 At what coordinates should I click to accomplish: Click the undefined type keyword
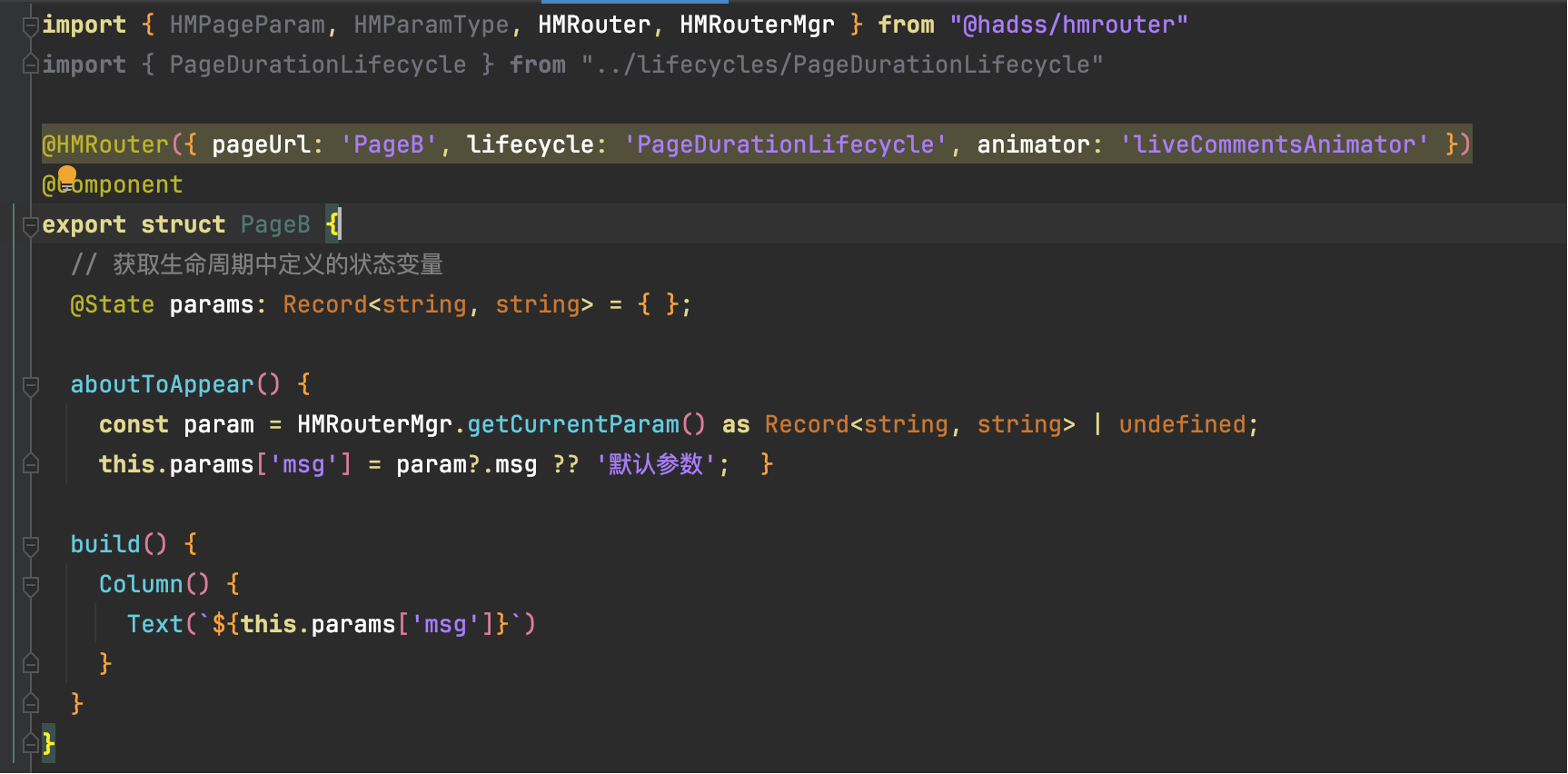(x=1182, y=424)
